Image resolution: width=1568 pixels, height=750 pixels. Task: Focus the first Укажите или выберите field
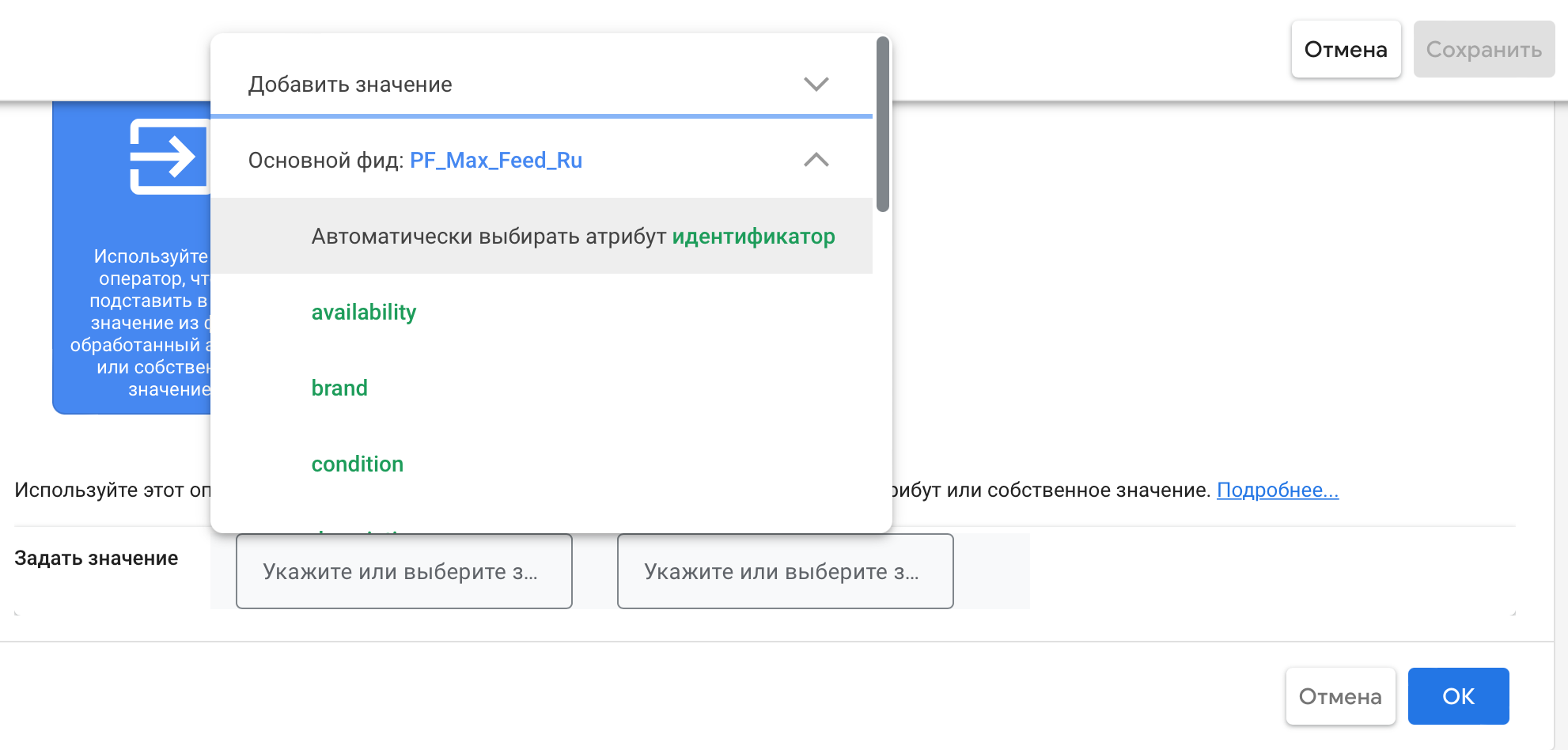(403, 571)
